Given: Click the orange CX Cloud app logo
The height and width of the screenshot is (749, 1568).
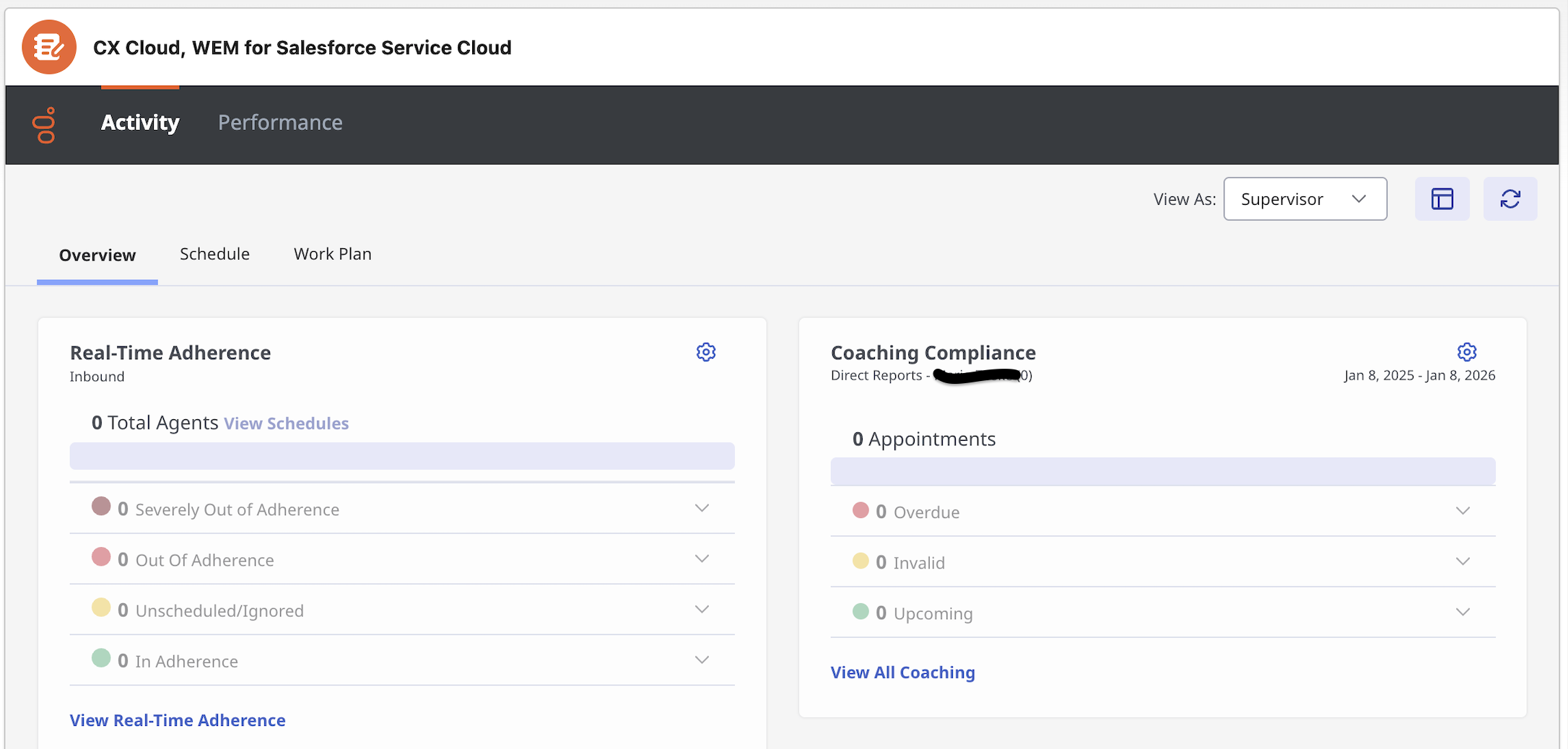Looking at the screenshot, I should click(49, 48).
